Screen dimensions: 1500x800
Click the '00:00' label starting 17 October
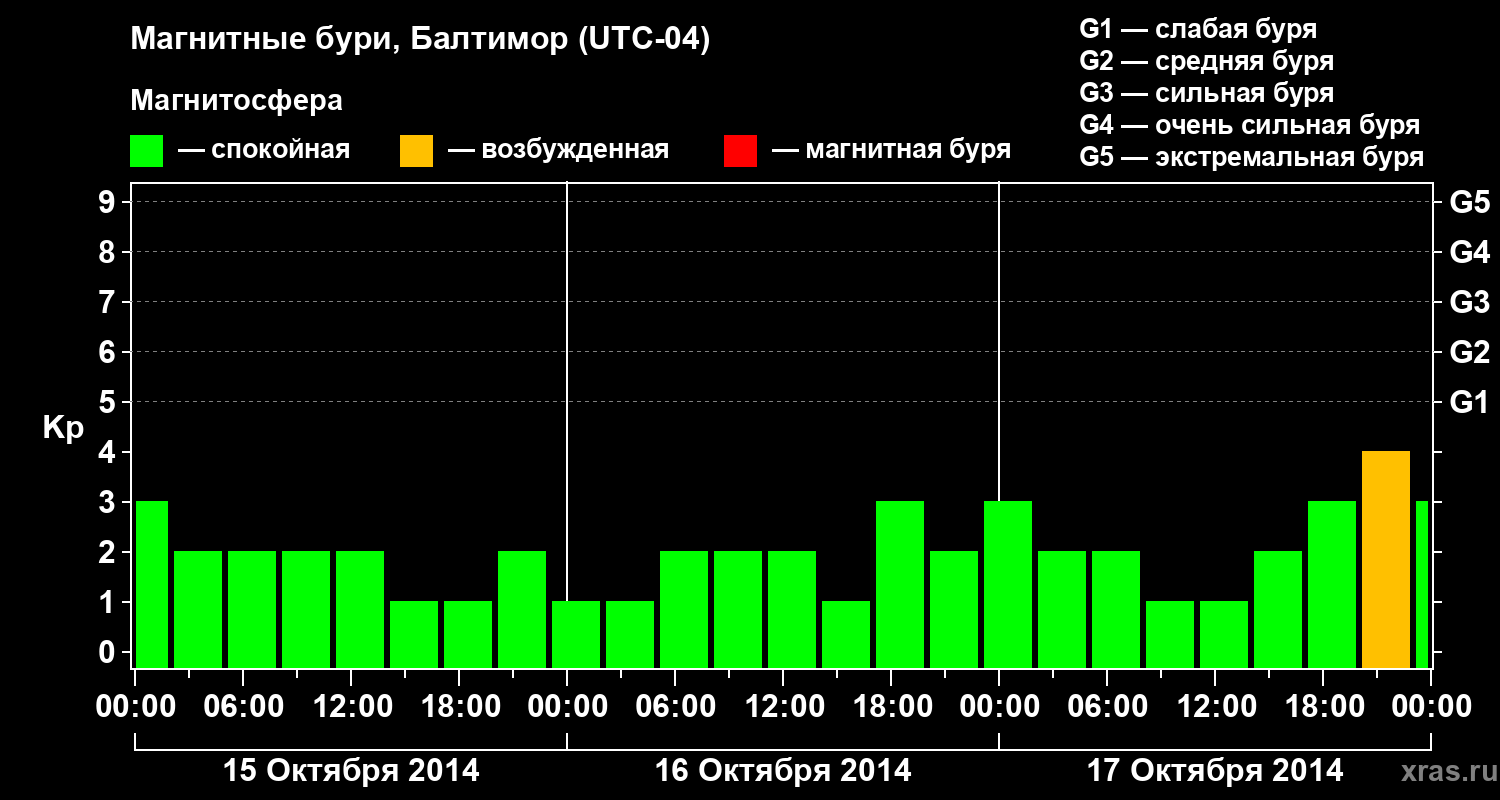(x=999, y=707)
